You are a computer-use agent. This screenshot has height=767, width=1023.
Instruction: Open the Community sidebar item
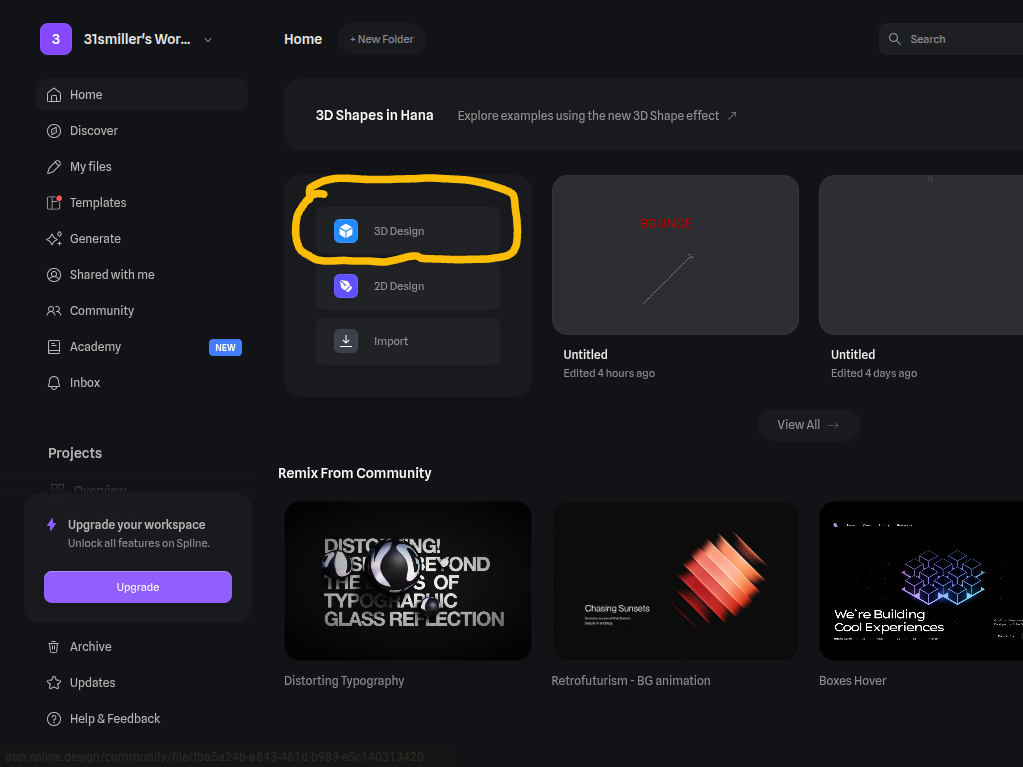(x=142, y=311)
